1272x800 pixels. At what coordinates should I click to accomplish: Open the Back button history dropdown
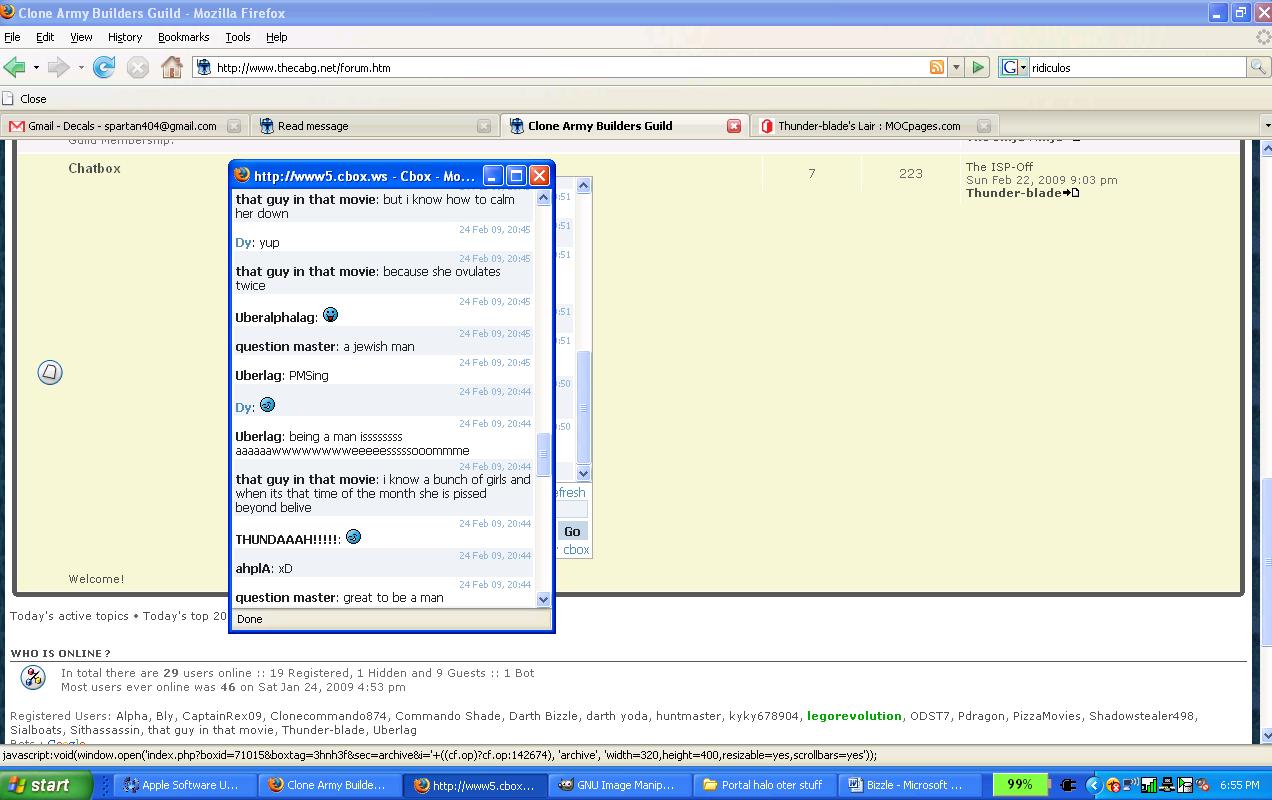tap(36, 67)
